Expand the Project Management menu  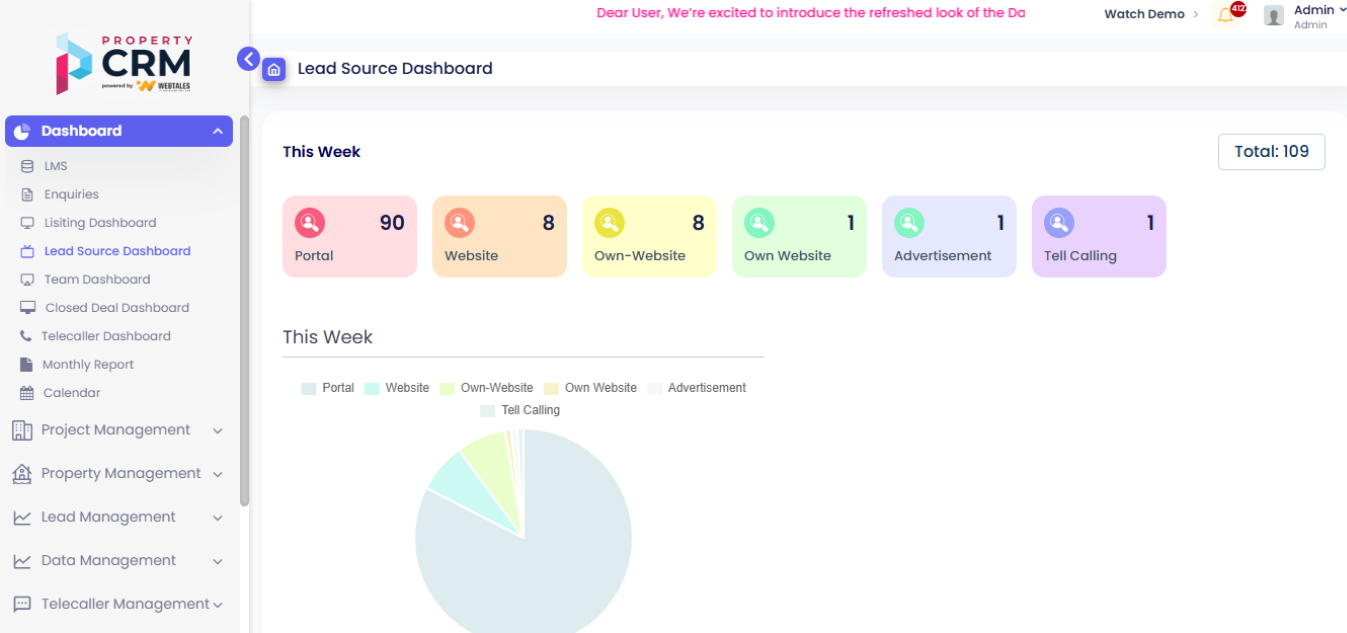(x=115, y=430)
